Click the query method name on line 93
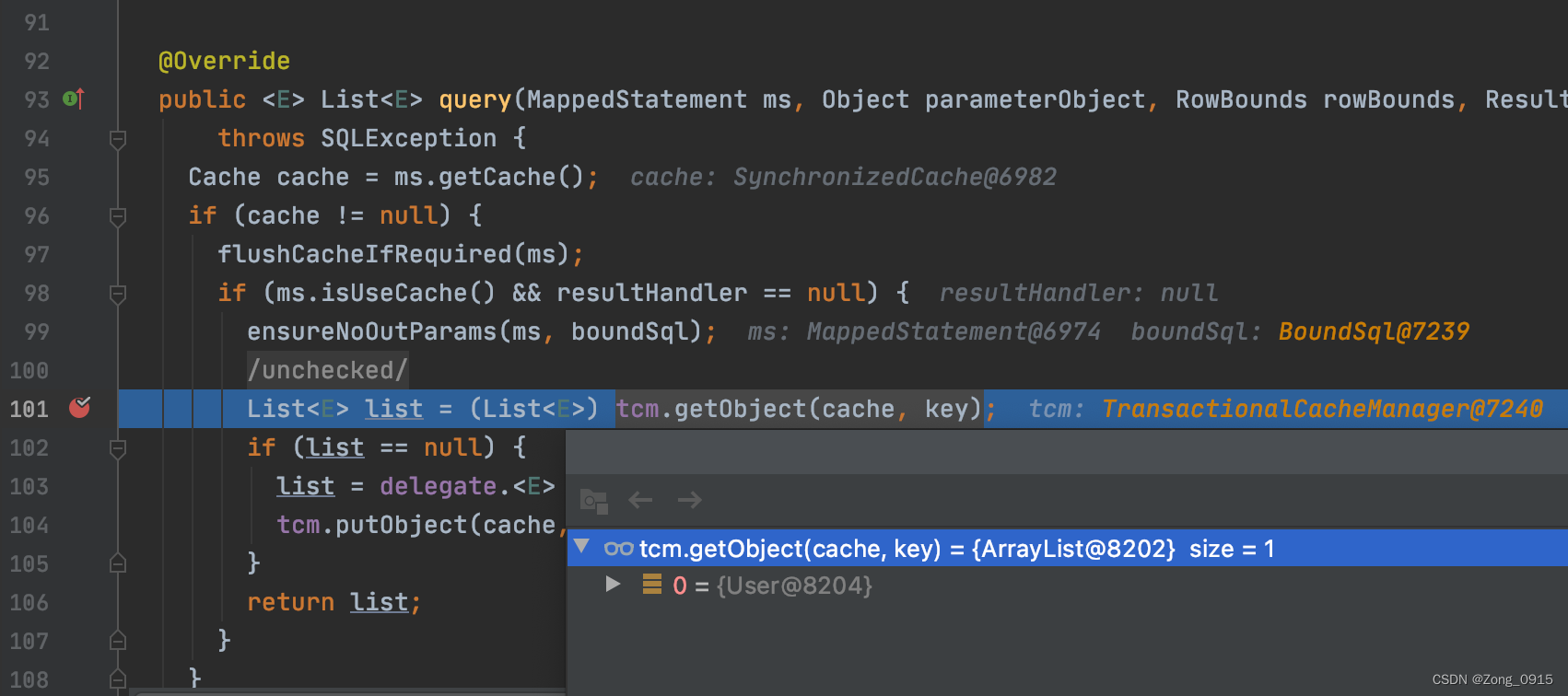The width and height of the screenshot is (1568, 696). [x=474, y=99]
